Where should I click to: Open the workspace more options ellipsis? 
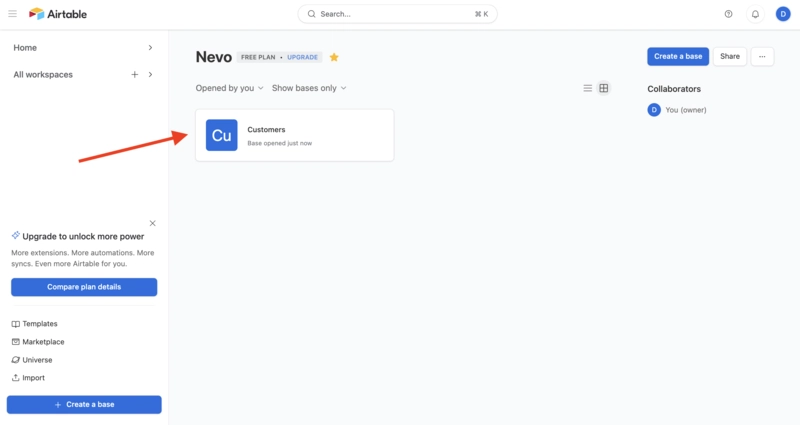(762, 57)
